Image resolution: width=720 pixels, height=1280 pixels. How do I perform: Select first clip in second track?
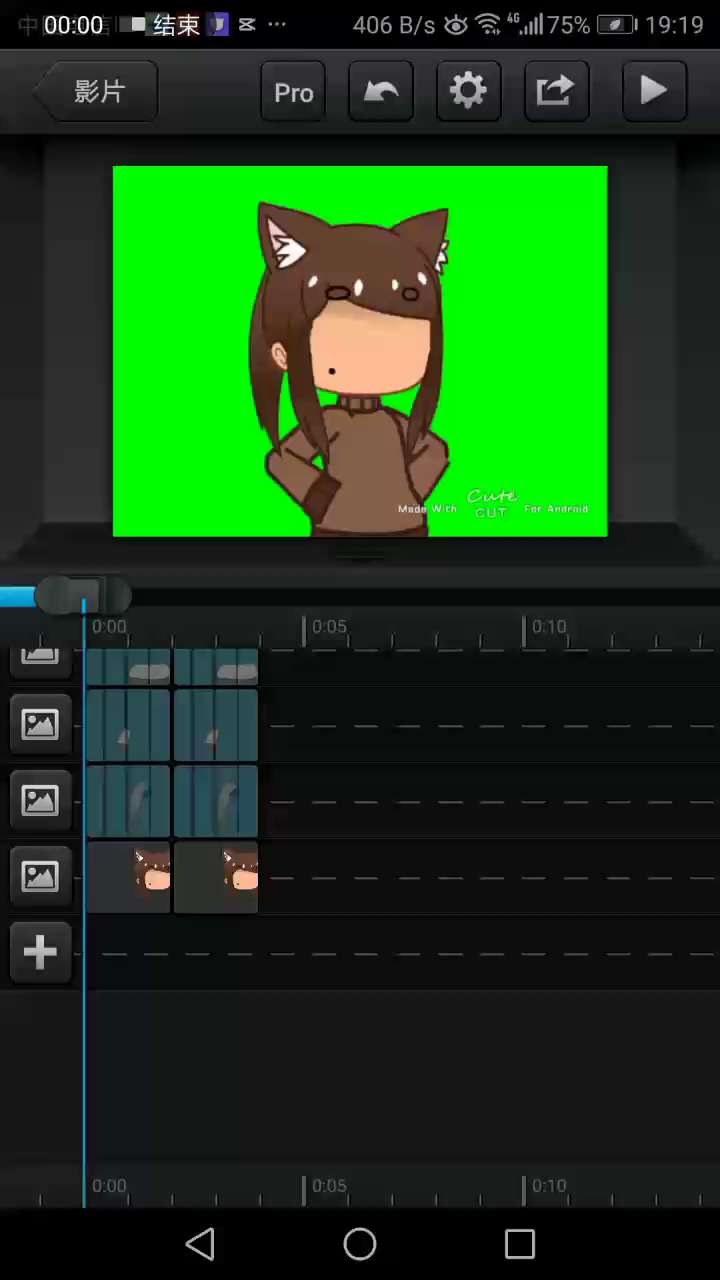(x=128, y=725)
